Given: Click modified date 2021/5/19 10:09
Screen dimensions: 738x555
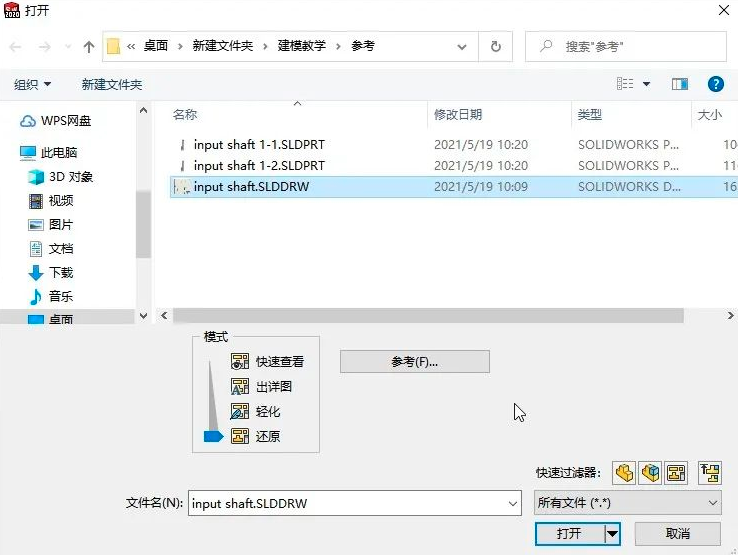Looking at the screenshot, I should [481, 187].
